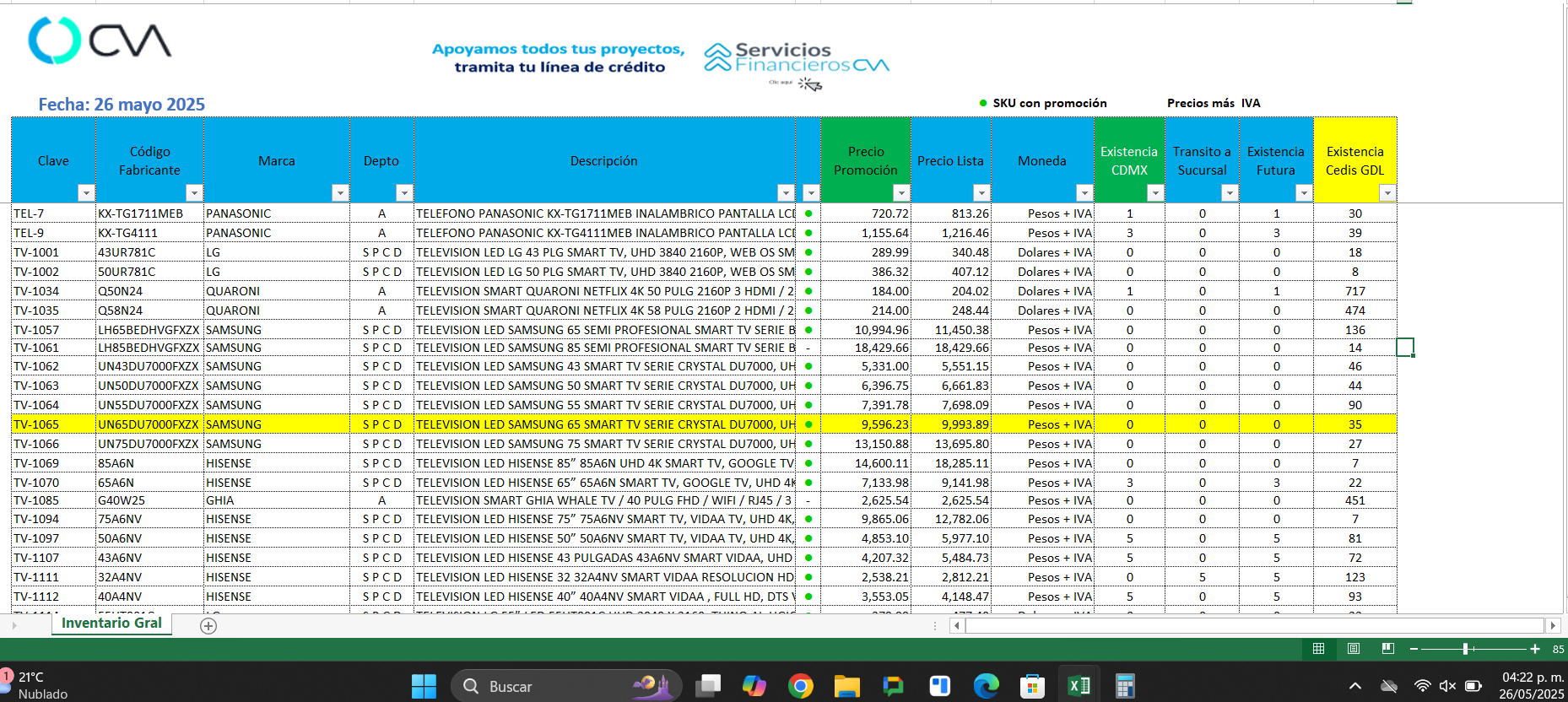This screenshot has height=702, width=1568.
Task: Select the 717 Cedis GDL stock cell
Action: pos(1354,291)
